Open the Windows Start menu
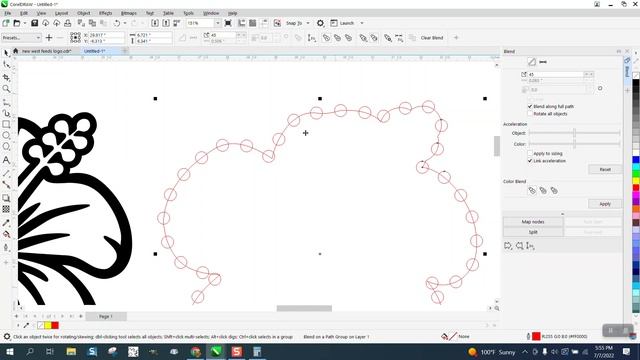The image size is (640, 360). 9,351
